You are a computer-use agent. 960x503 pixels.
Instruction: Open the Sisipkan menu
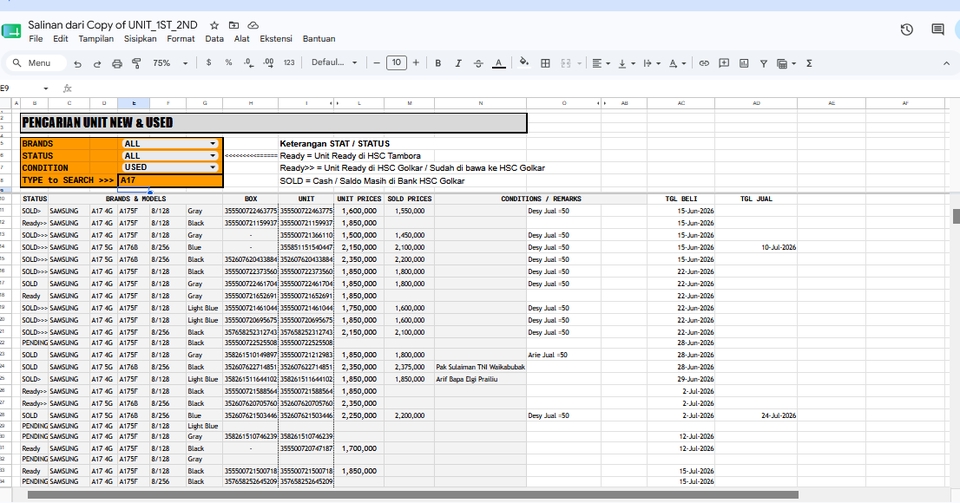[x=140, y=39]
